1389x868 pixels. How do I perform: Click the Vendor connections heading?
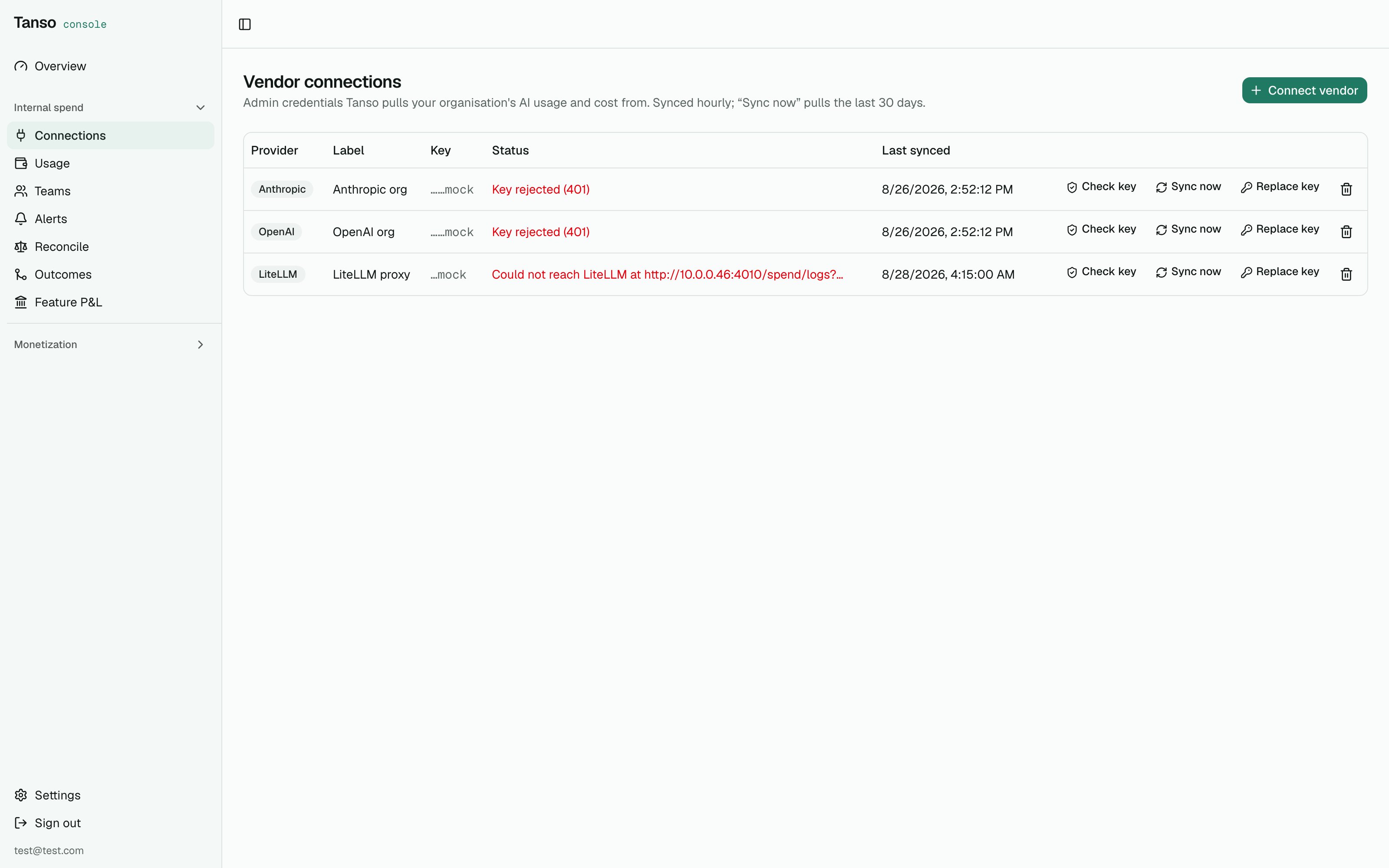pyautogui.click(x=322, y=82)
